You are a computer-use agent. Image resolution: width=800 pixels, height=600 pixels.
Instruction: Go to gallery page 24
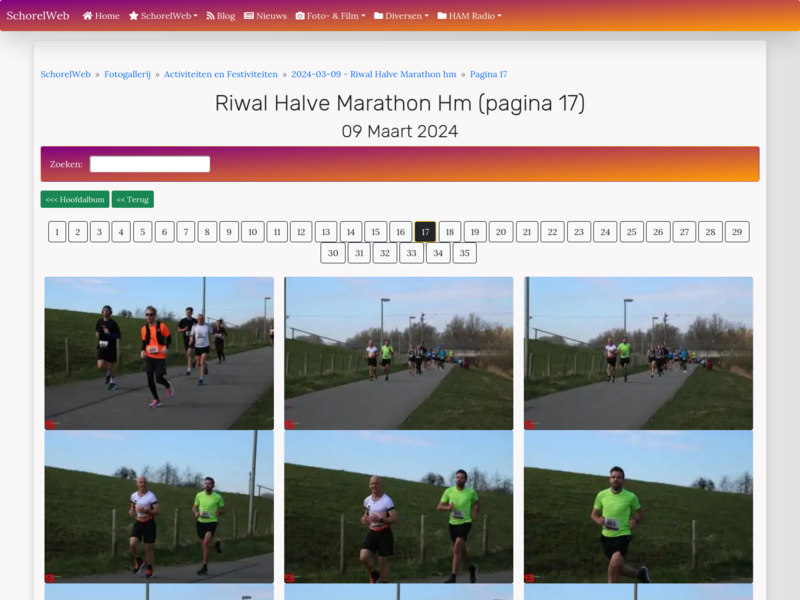[605, 232]
